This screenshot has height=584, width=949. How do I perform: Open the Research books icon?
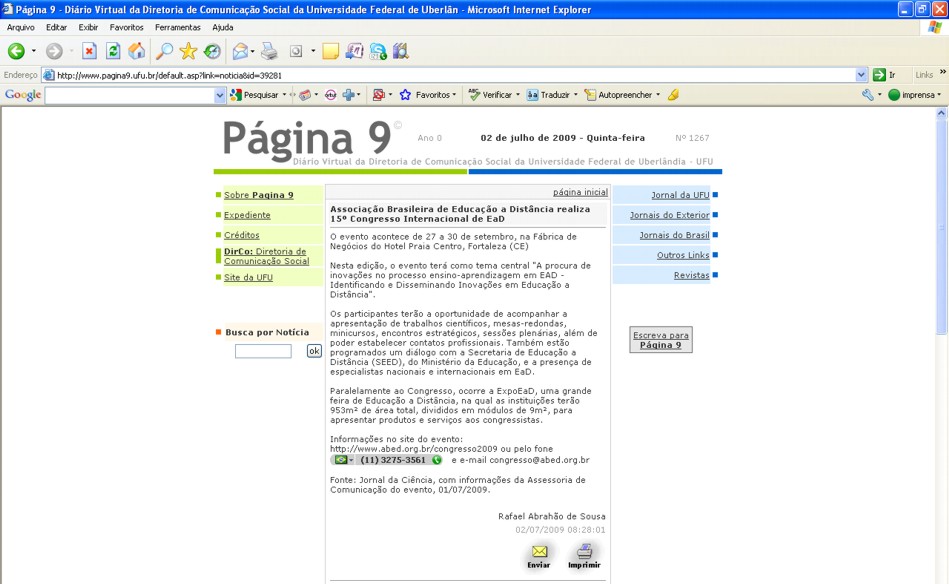click(x=401, y=51)
